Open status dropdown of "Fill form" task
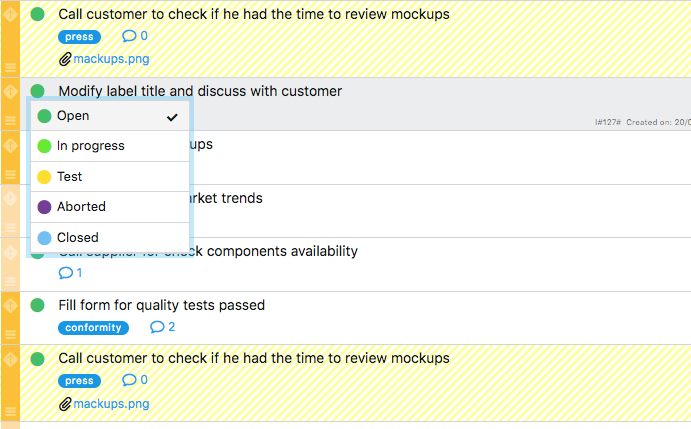The image size is (691, 429). tap(38, 305)
